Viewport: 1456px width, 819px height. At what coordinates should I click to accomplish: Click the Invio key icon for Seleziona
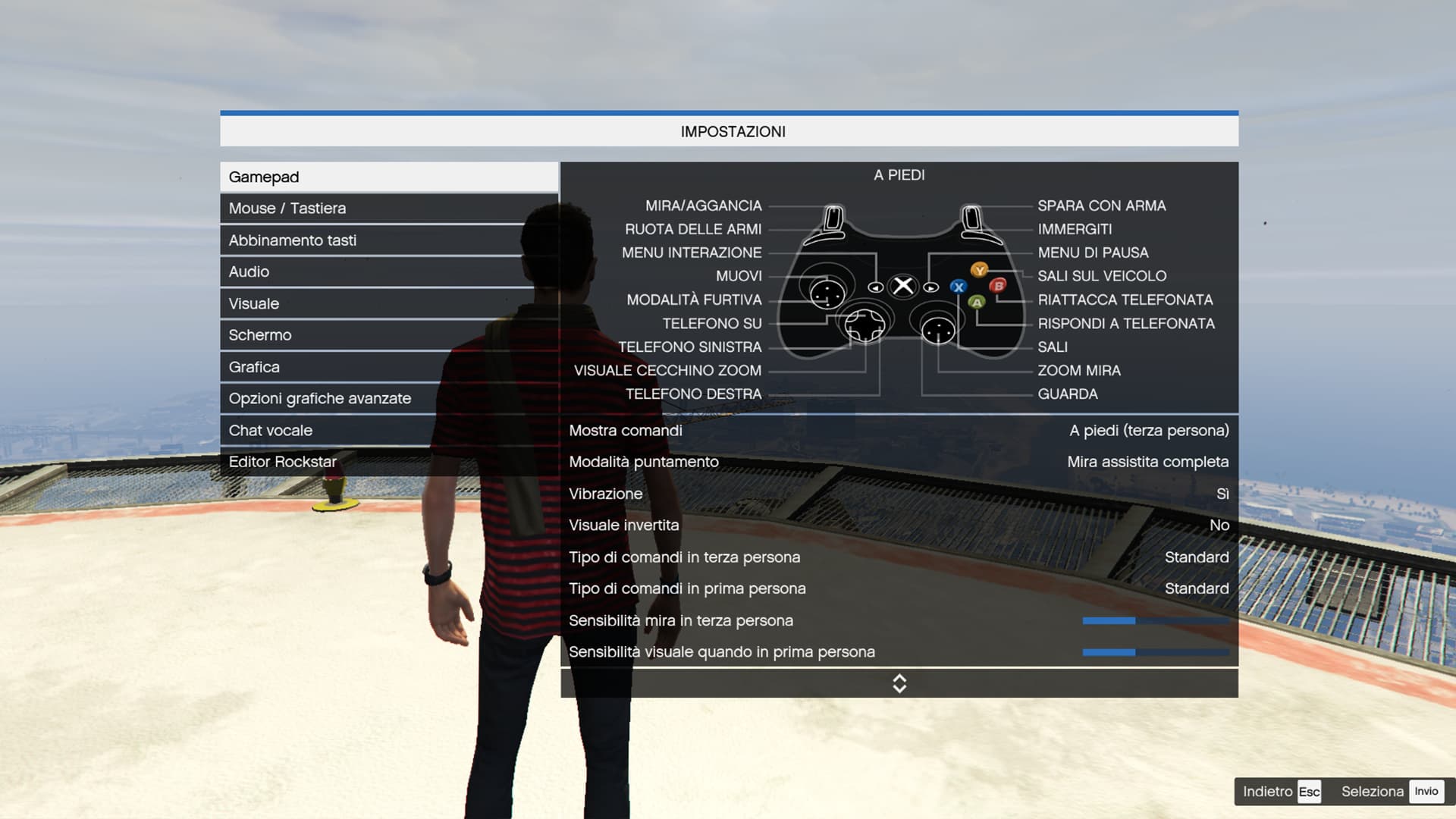1426,791
